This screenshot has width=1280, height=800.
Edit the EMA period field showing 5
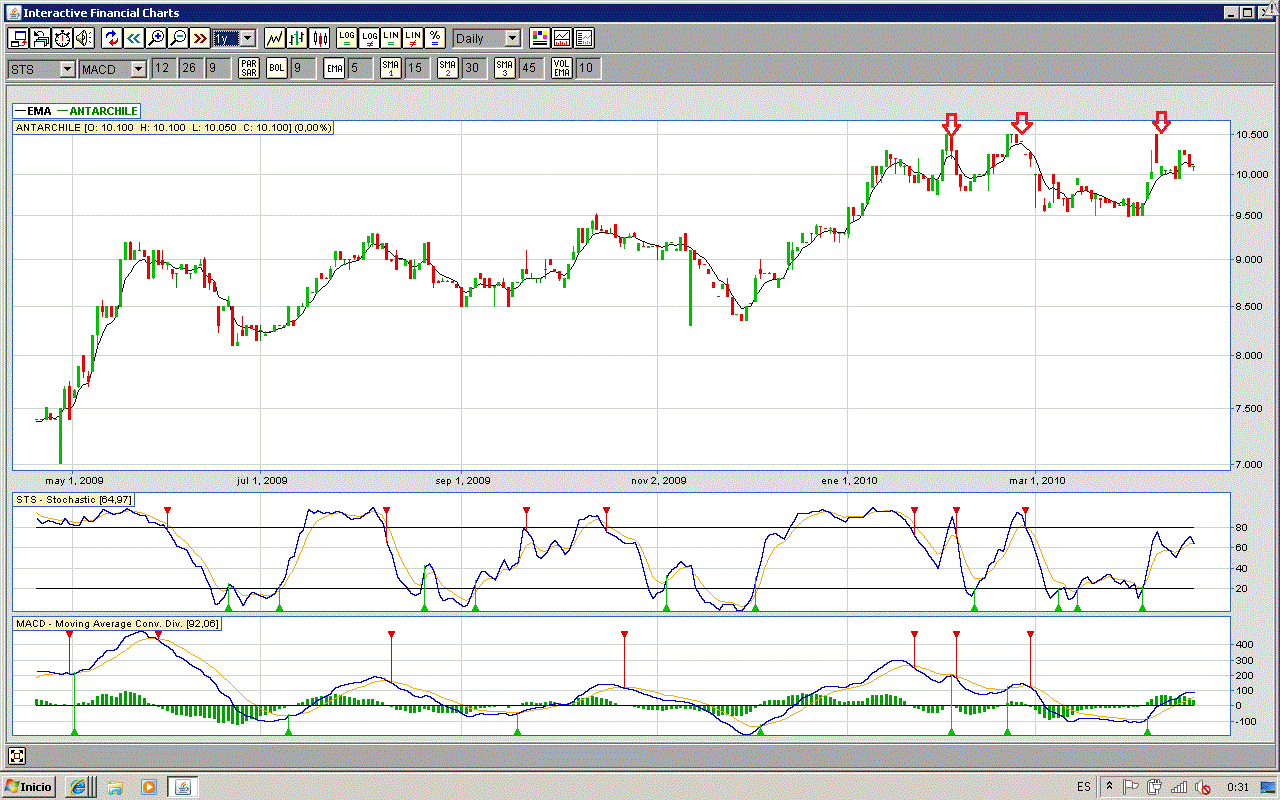pos(361,69)
